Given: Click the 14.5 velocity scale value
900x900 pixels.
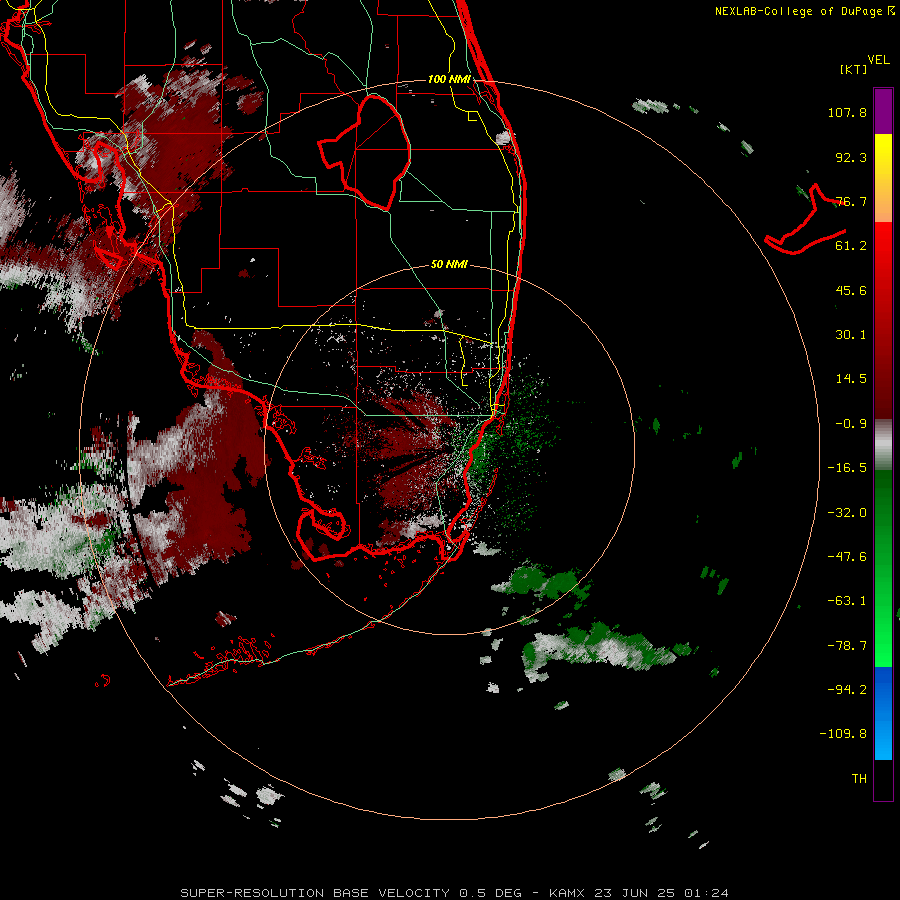Looking at the screenshot, I should [x=851, y=379].
